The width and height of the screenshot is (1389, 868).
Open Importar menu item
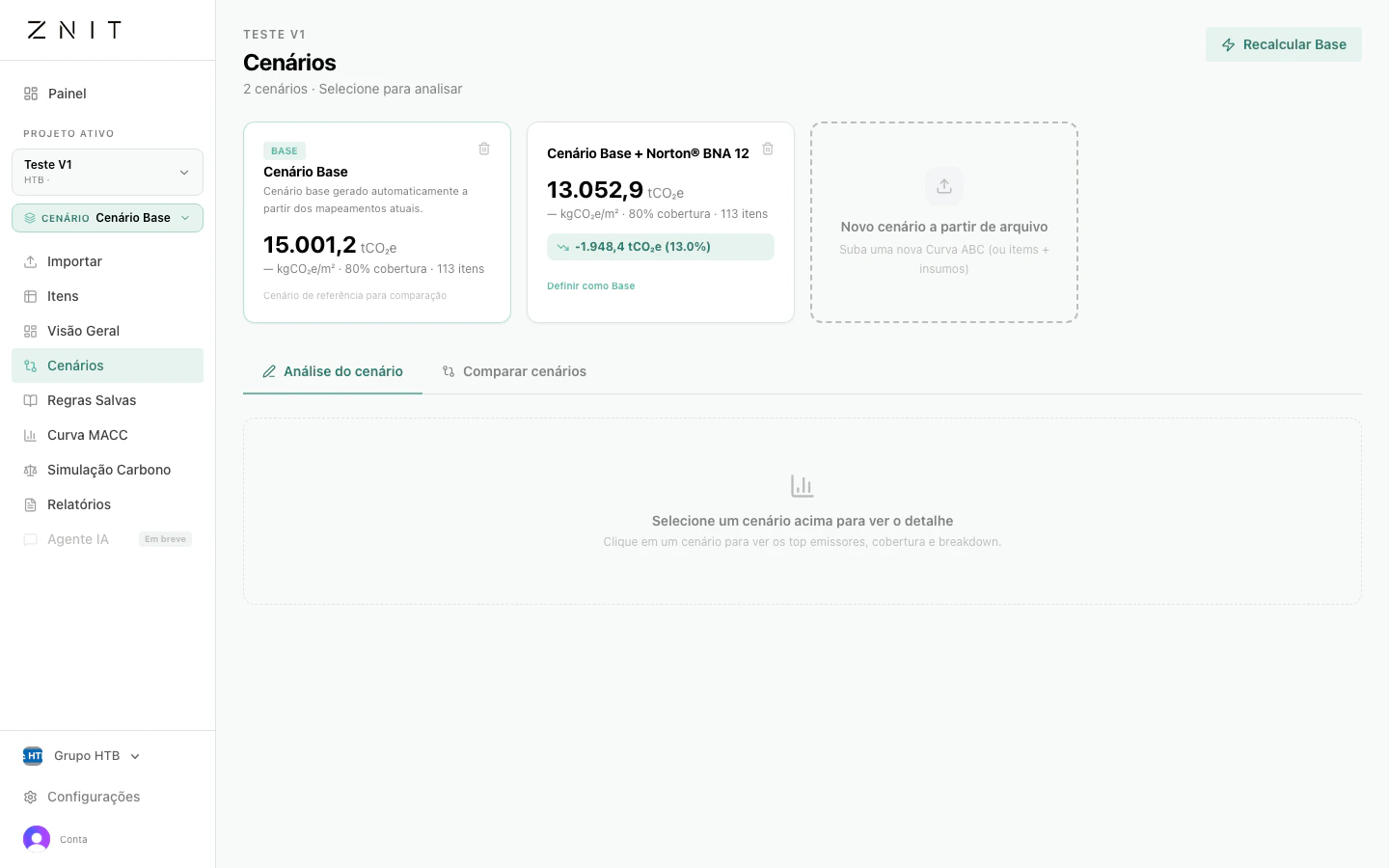(x=107, y=261)
